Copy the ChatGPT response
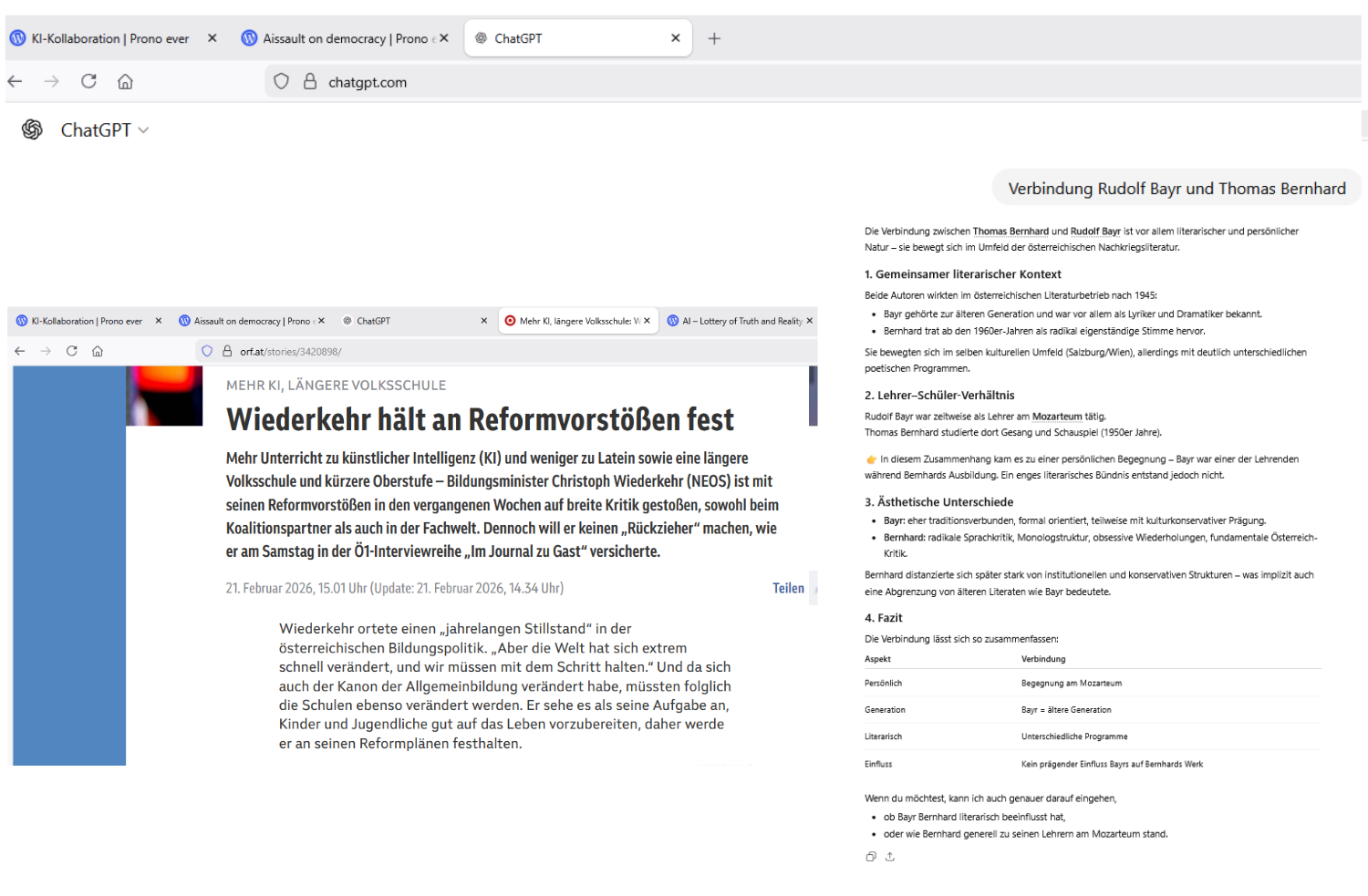The height and width of the screenshot is (896, 1368). coord(871,857)
